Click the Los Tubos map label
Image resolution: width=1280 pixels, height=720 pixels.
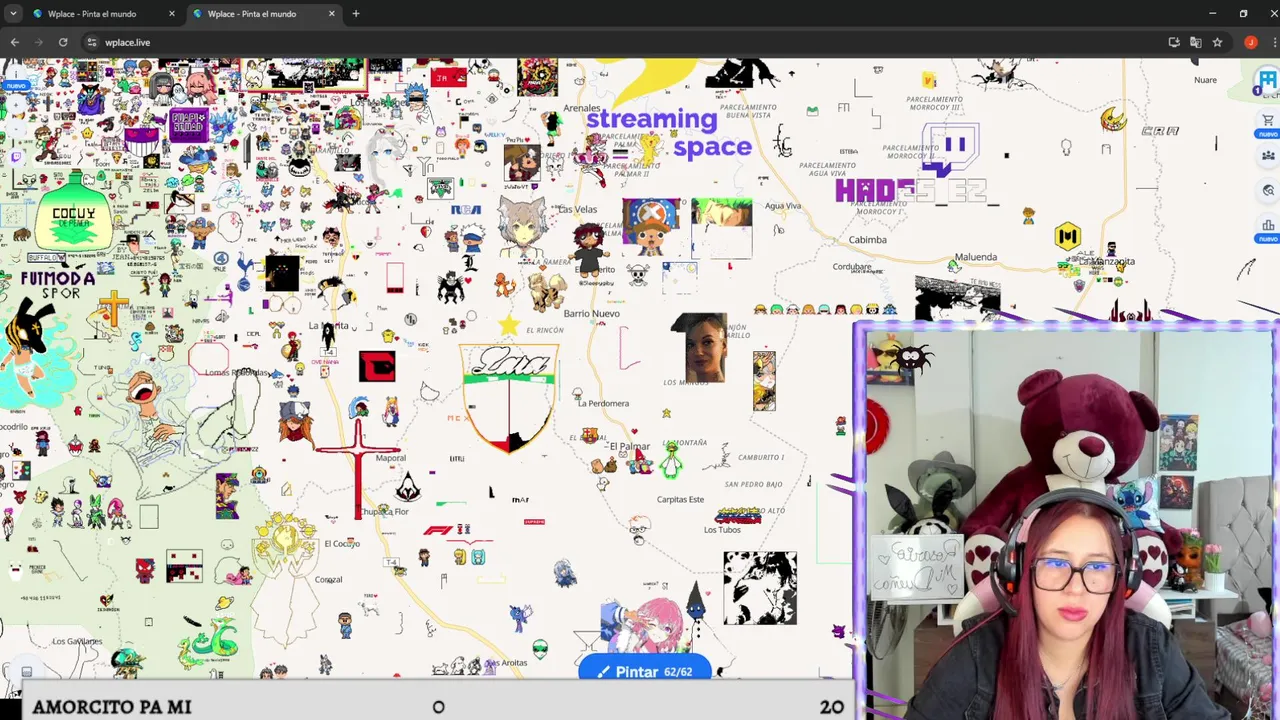click(722, 530)
